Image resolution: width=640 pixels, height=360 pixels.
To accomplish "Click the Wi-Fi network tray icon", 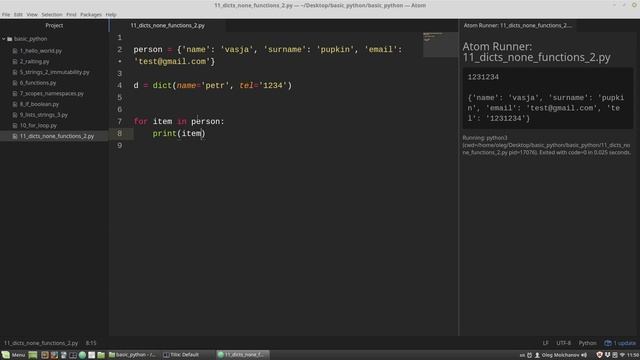I will click(622, 355).
